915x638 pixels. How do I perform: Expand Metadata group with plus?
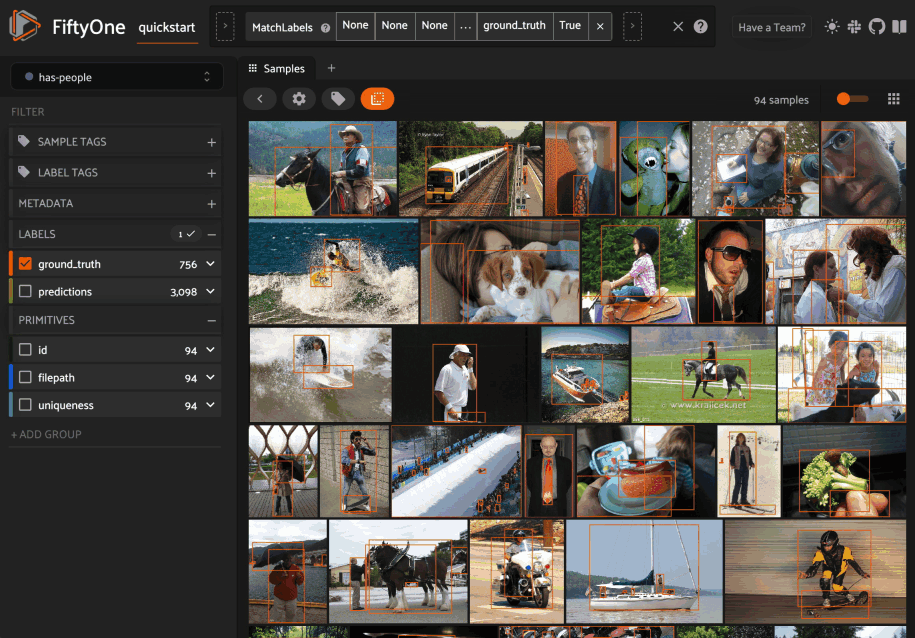[x=211, y=204]
